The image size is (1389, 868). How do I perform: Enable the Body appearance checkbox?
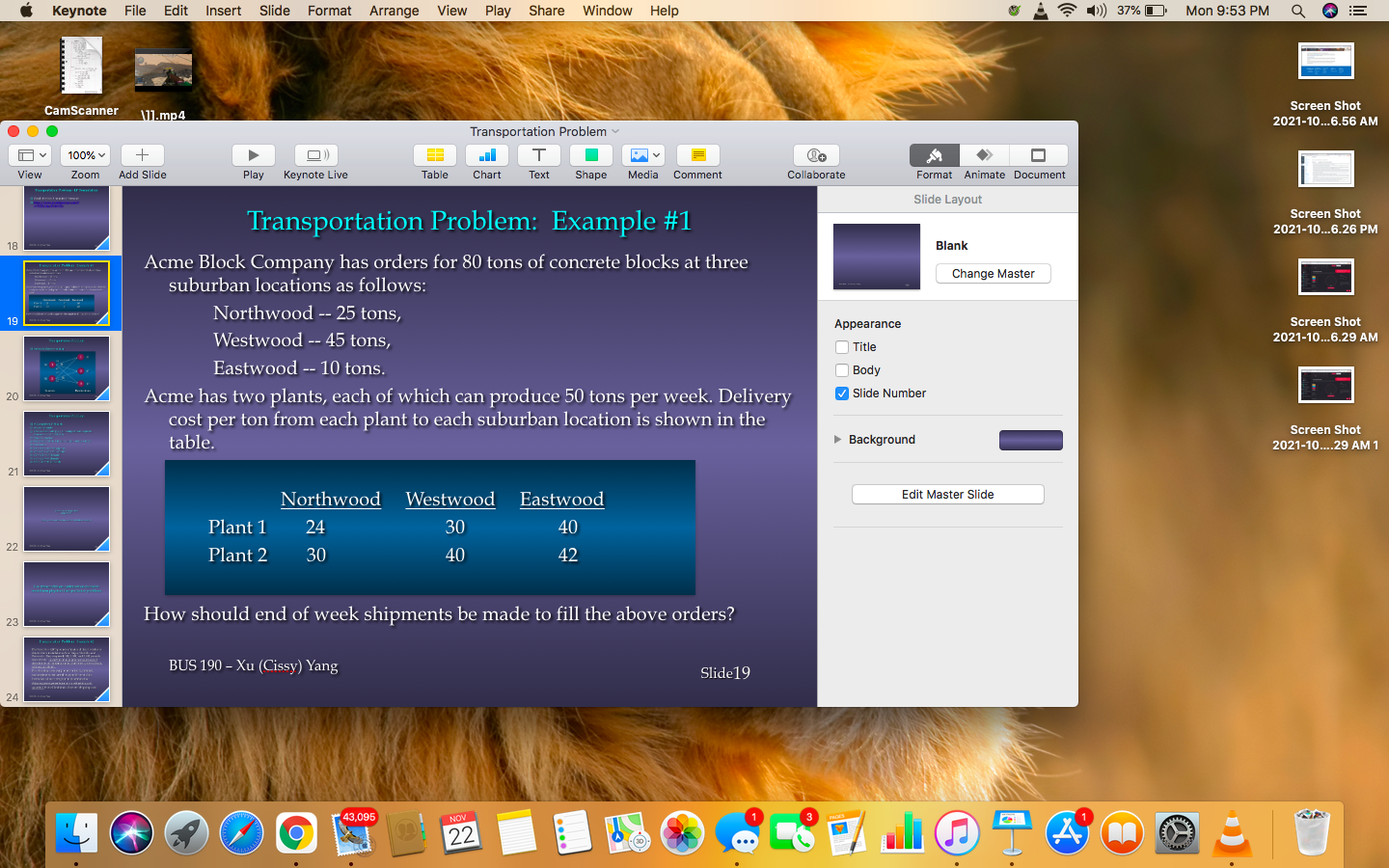(x=840, y=369)
